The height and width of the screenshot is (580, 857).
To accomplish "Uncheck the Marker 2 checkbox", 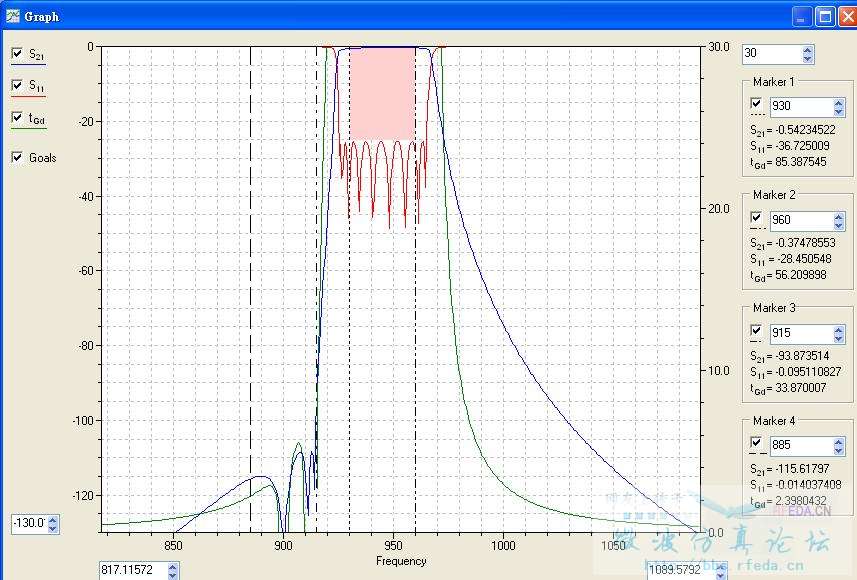I will pyautogui.click(x=756, y=217).
